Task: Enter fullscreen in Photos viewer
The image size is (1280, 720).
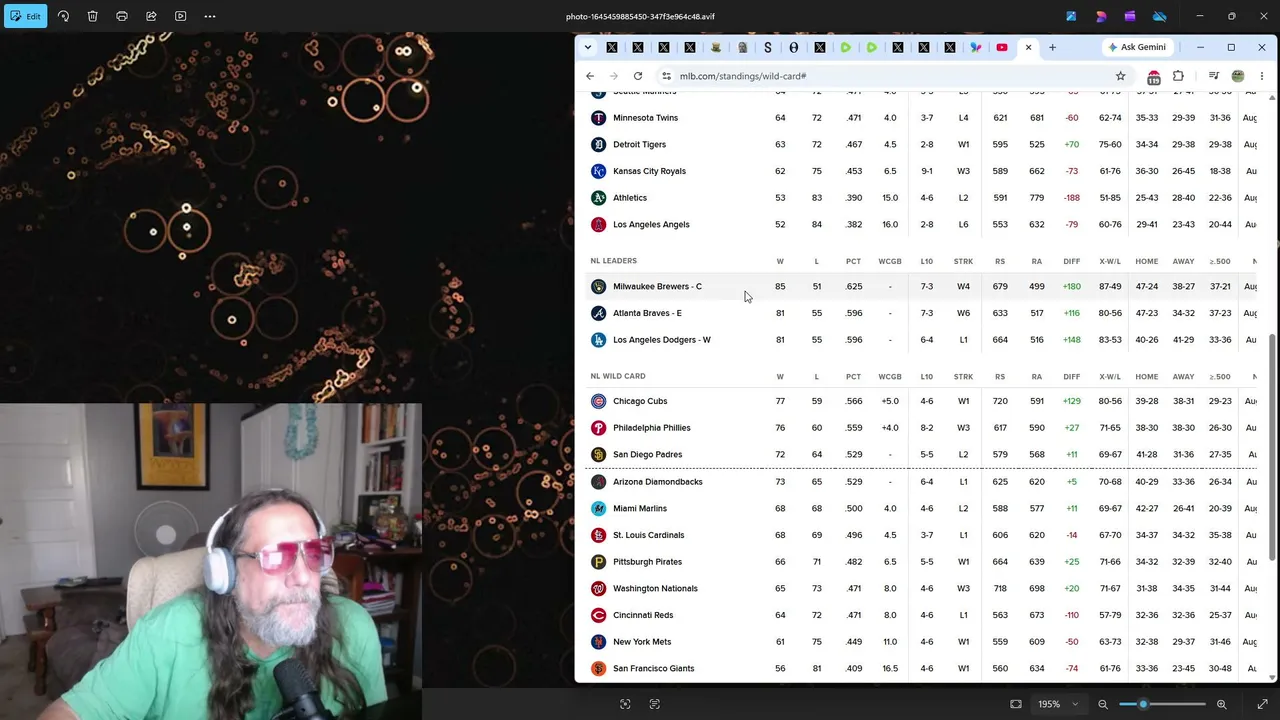Action: [1262, 704]
